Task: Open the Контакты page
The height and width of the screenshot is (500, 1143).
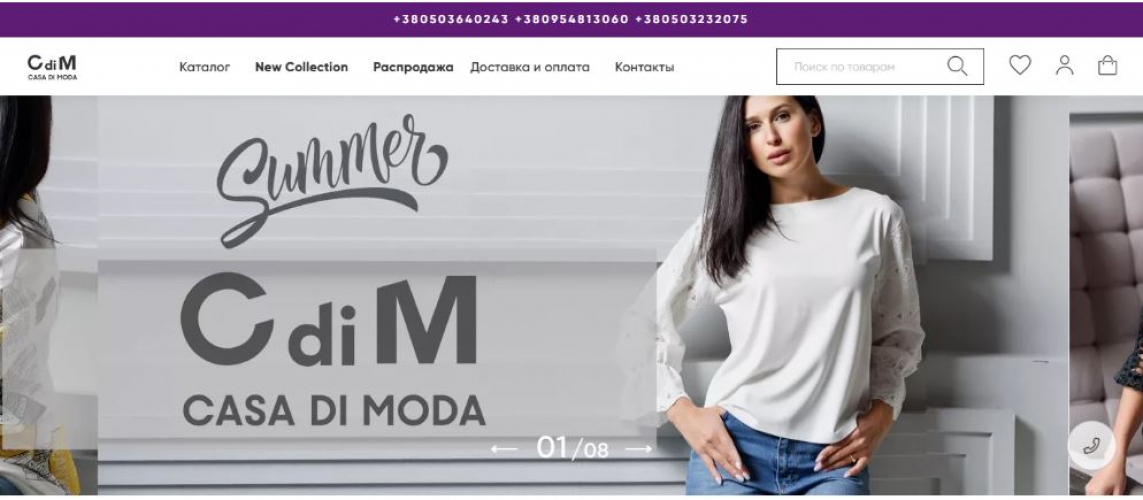Action: click(644, 67)
